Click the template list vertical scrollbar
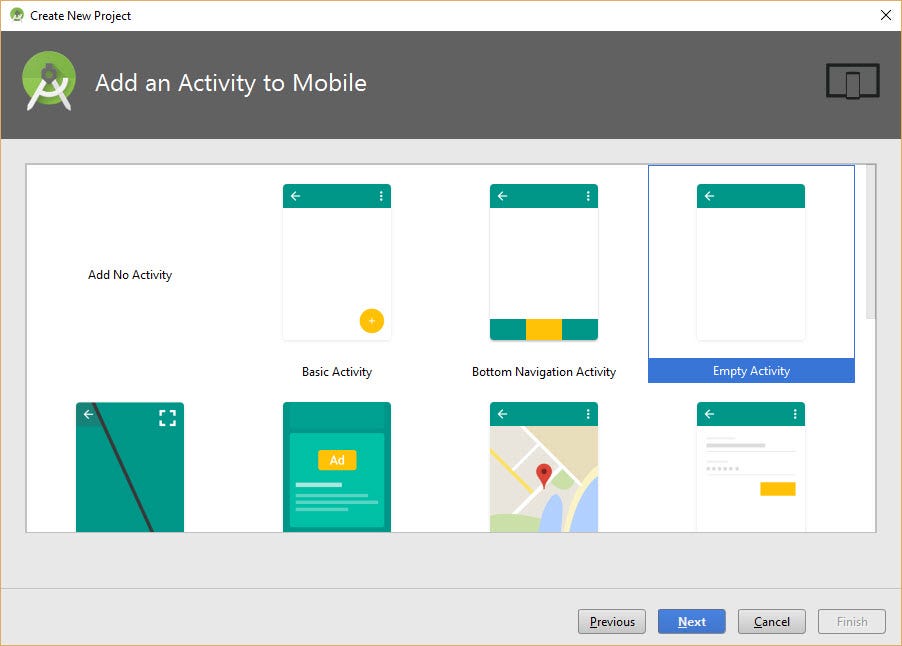This screenshot has width=902, height=646. pos(870,242)
